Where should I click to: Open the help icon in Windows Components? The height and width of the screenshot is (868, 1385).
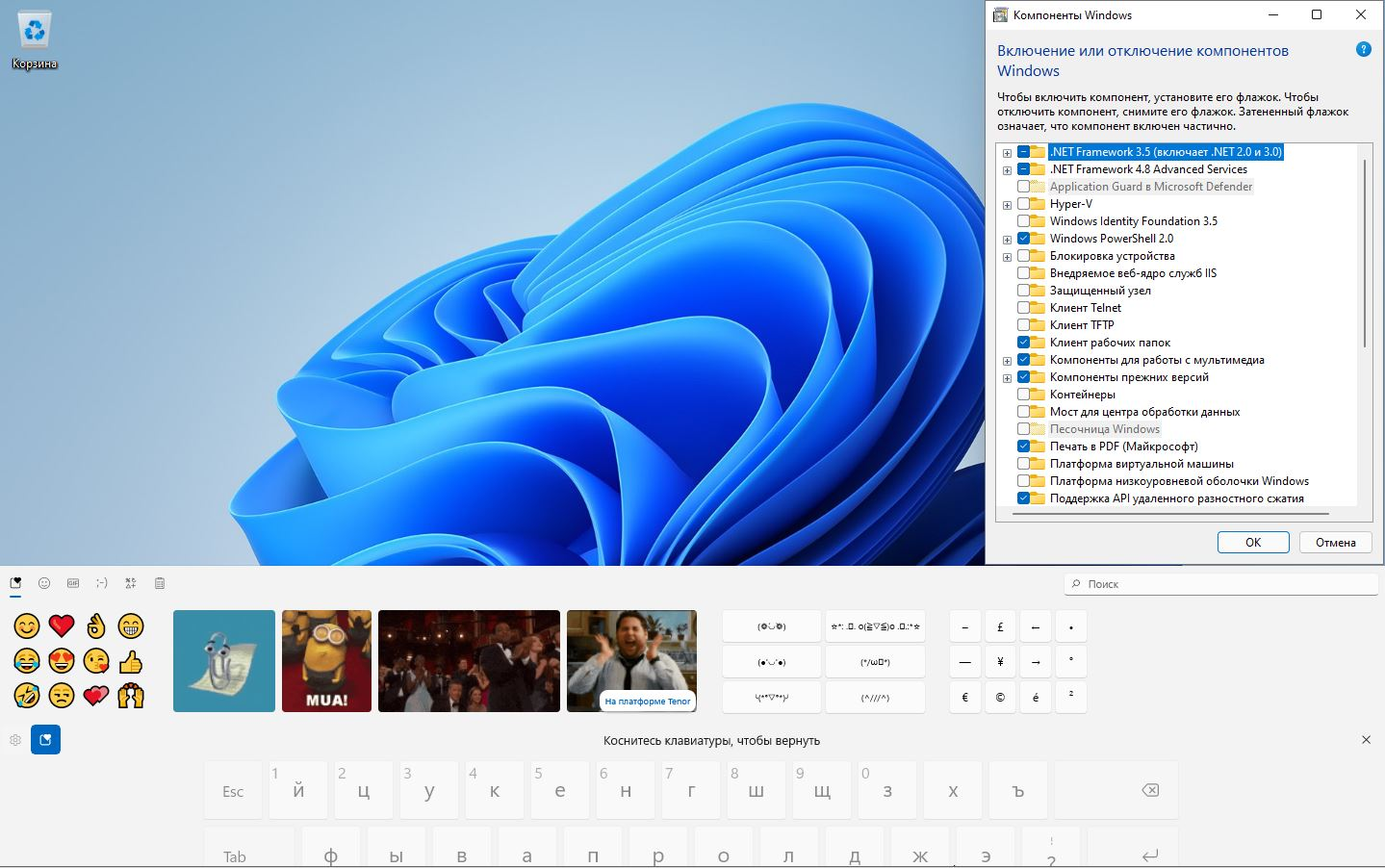(1363, 50)
